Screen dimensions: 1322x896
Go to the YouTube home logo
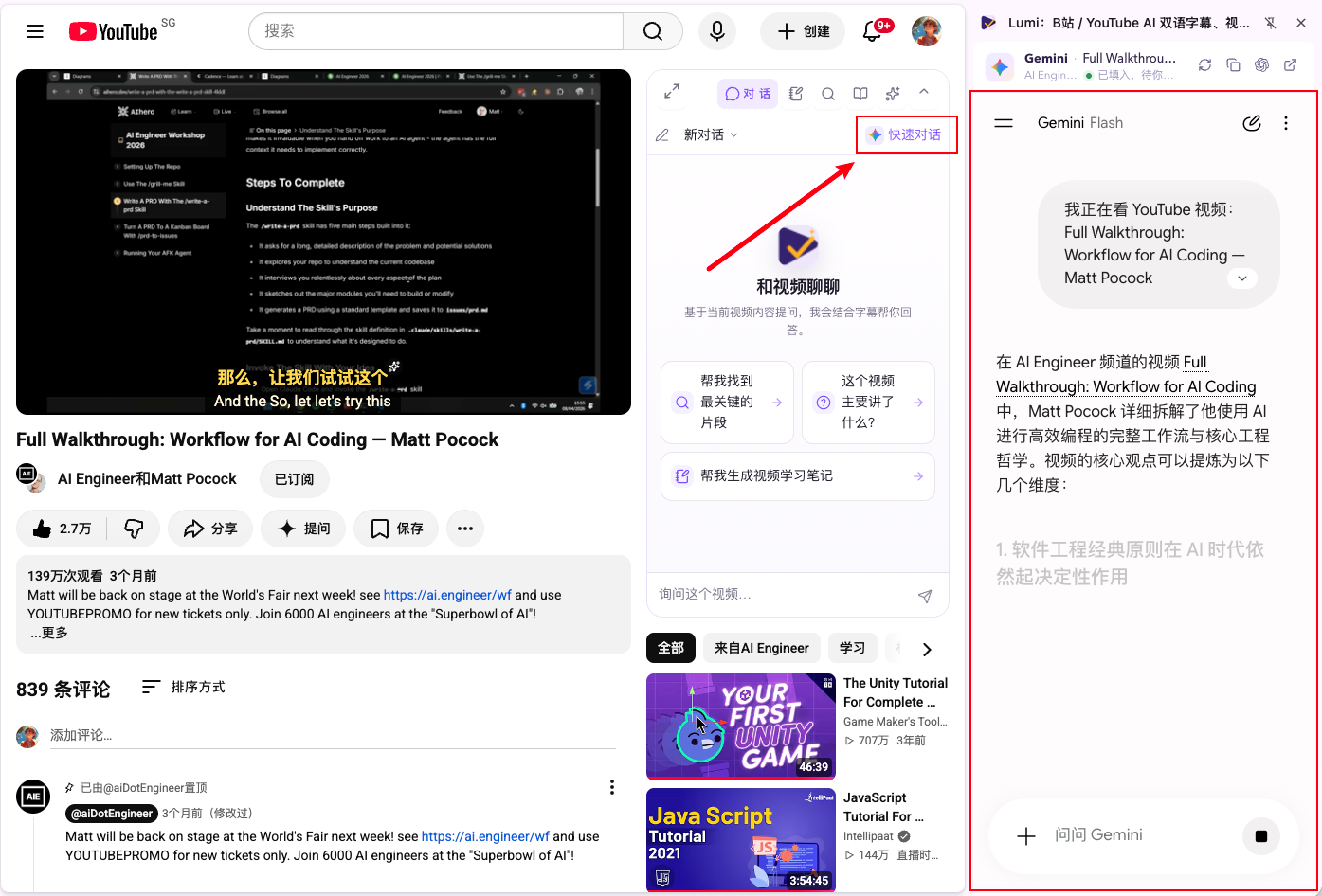(113, 31)
